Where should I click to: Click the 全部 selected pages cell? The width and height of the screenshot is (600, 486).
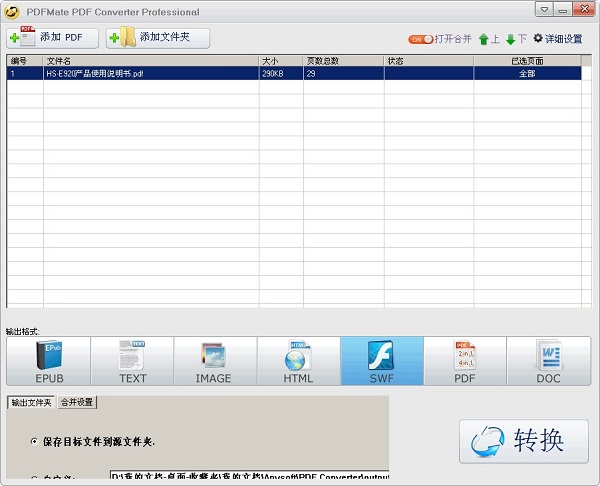[527, 73]
